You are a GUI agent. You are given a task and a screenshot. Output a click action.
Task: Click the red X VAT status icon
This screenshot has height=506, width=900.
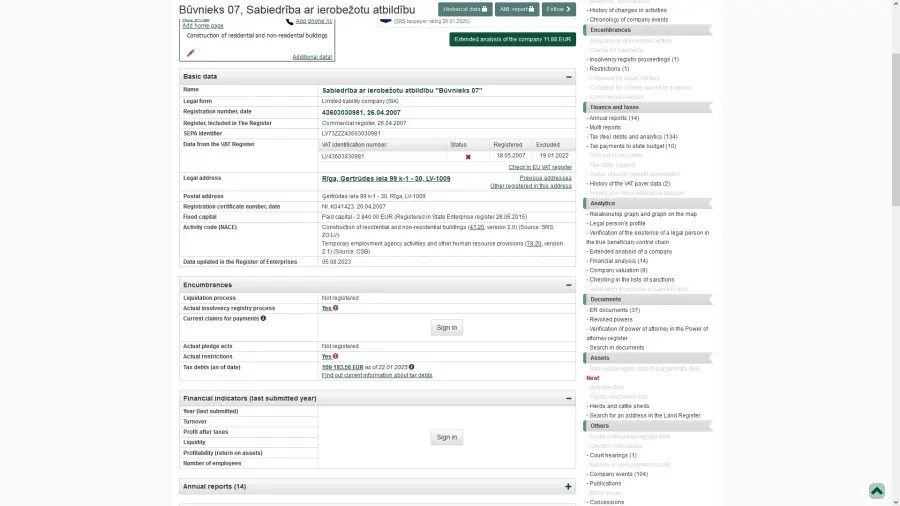point(468,157)
